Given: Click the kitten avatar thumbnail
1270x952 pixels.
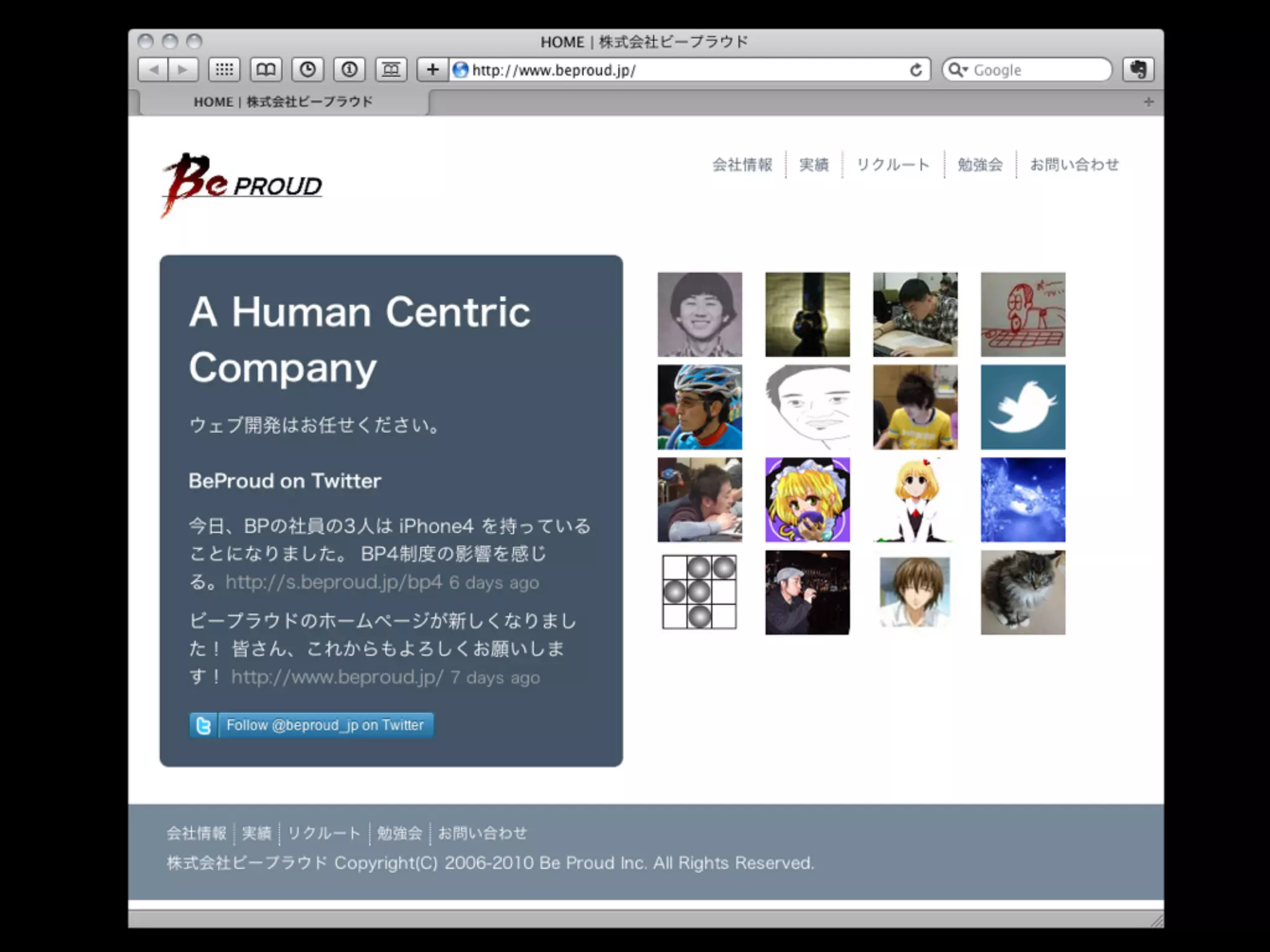Looking at the screenshot, I should click(1023, 593).
